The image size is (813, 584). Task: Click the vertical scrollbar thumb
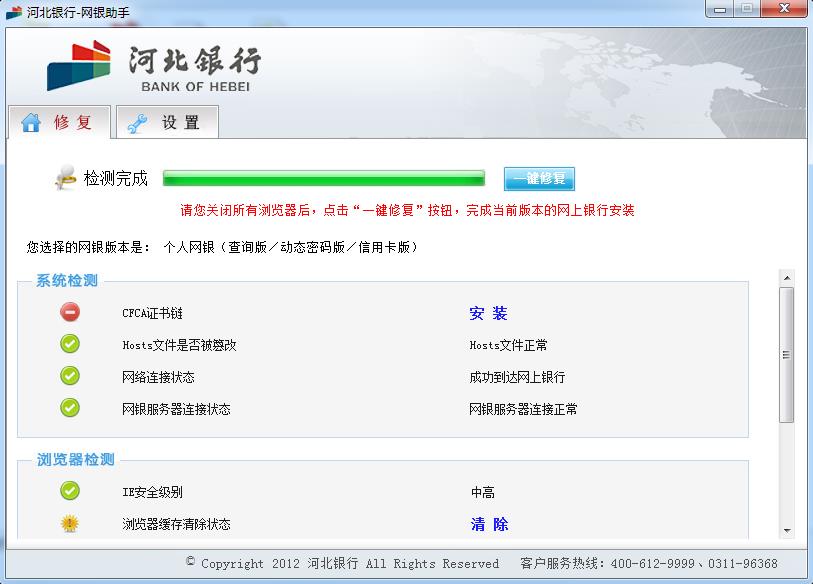(x=787, y=355)
